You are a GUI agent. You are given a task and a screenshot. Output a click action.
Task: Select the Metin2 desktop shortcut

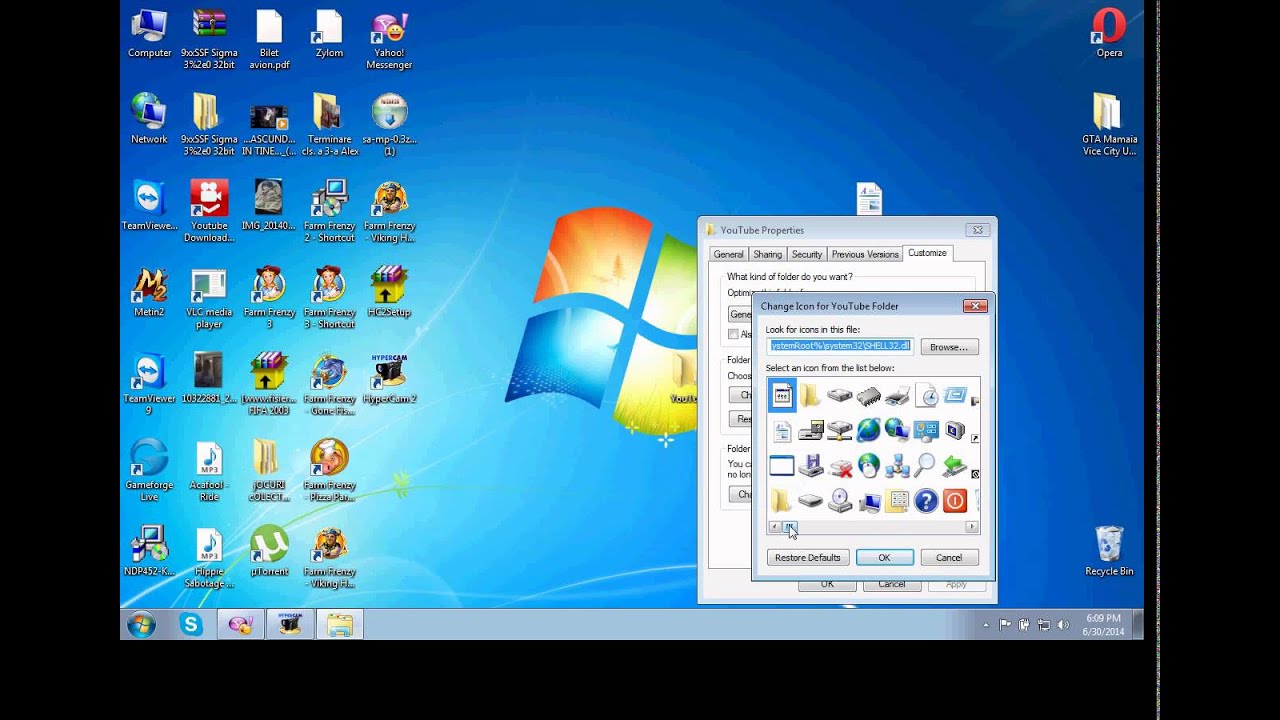[x=149, y=292]
